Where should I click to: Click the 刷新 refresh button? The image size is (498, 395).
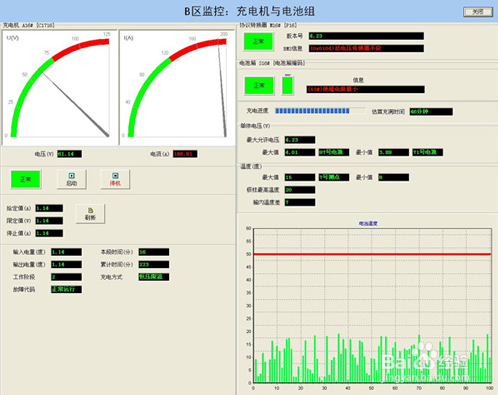pyautogui.click(x=90, y=214)
